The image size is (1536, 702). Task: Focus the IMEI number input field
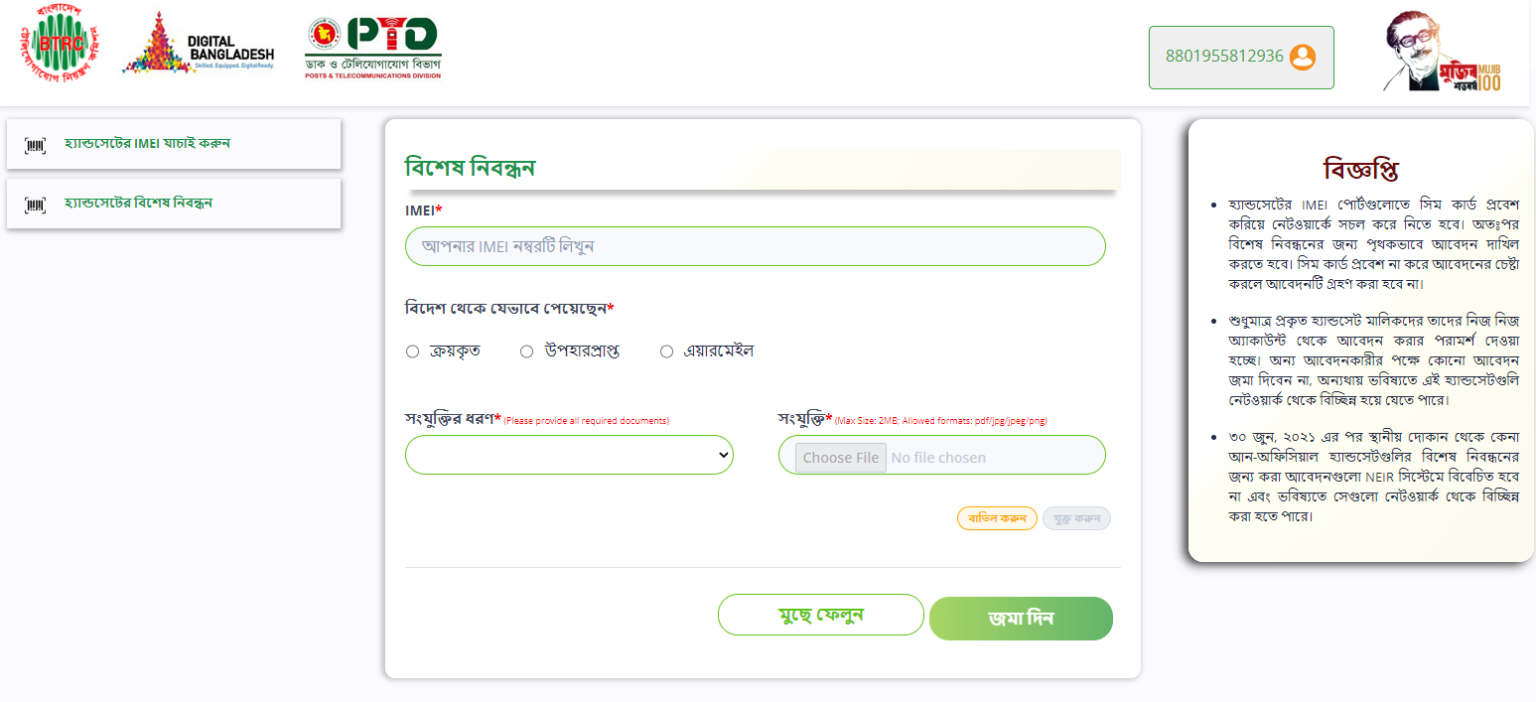(755, 246)
